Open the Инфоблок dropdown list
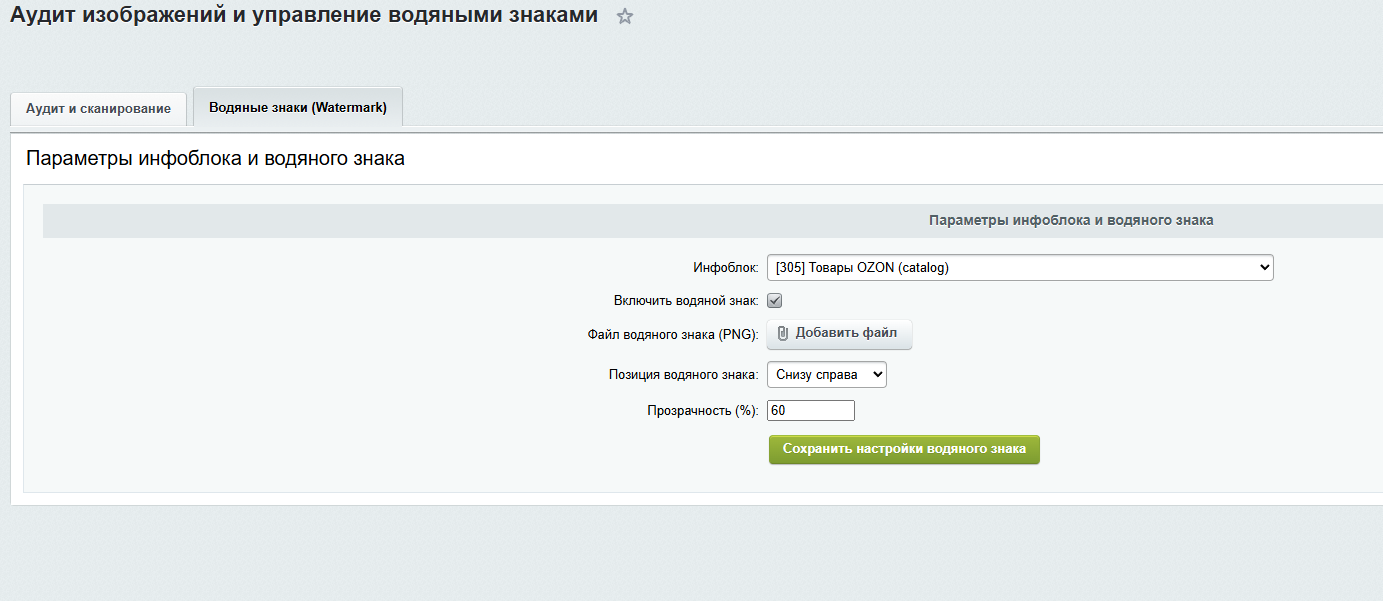The image size is (1383, 601). (x=1020, y=267)
